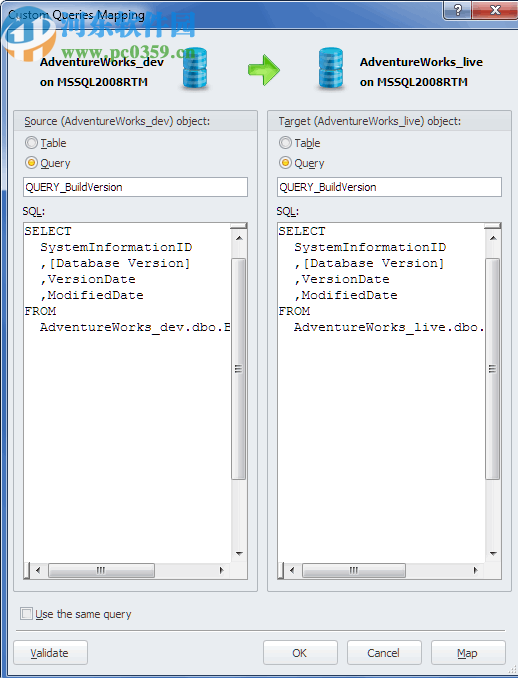Screen dimensions: 518x678
Task: Click source SQL vertical scrollbar up arrow
Action: tap(239, 238)
